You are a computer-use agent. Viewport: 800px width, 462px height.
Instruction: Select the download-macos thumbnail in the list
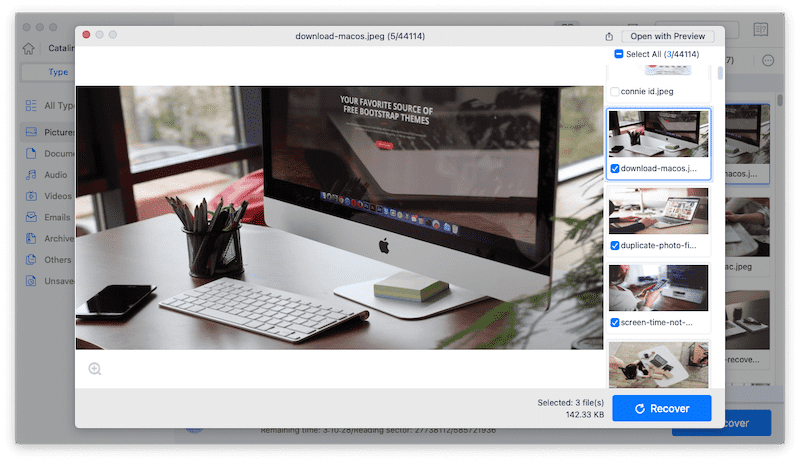(x=658, y=134)
